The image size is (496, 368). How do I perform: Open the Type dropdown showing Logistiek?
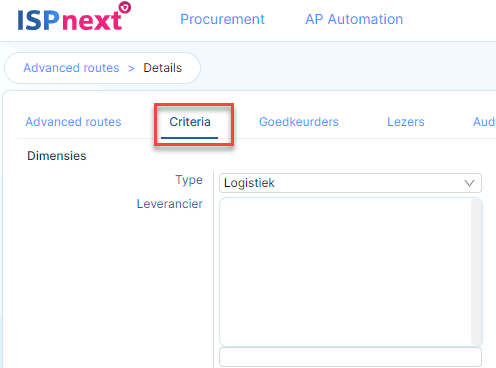pyautogui.click(x=350, y=183)
